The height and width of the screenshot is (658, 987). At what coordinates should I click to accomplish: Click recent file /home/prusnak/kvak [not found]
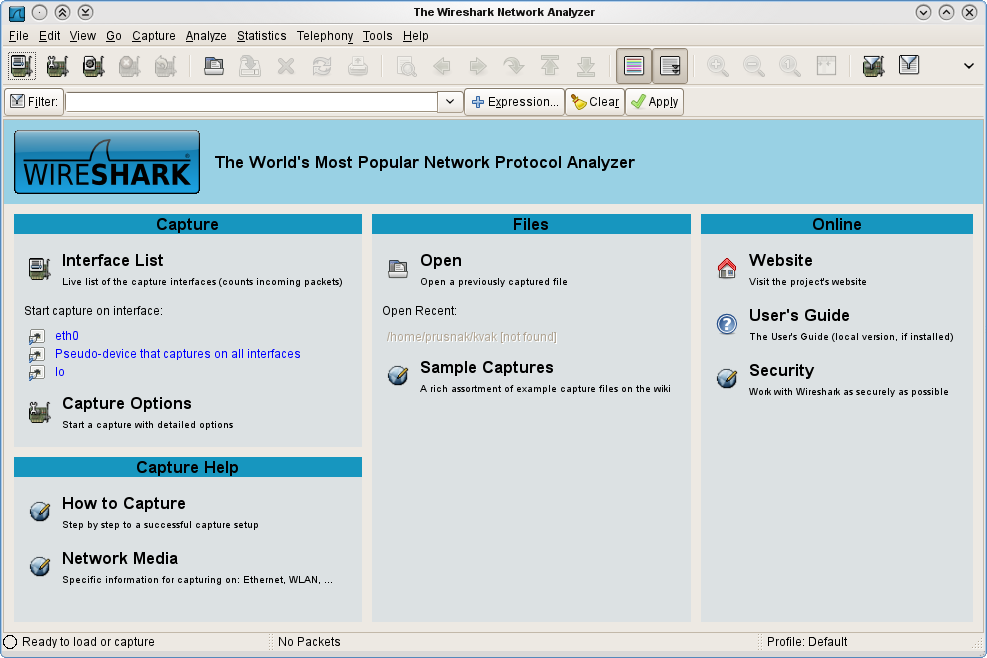coord(471,337)
